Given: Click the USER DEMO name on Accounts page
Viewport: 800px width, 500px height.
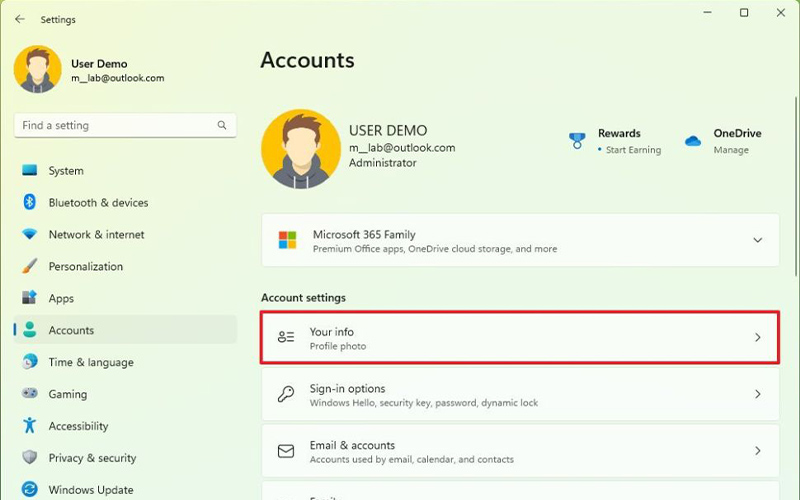Looking at the screenshot, I should click(x=388, y=131).
